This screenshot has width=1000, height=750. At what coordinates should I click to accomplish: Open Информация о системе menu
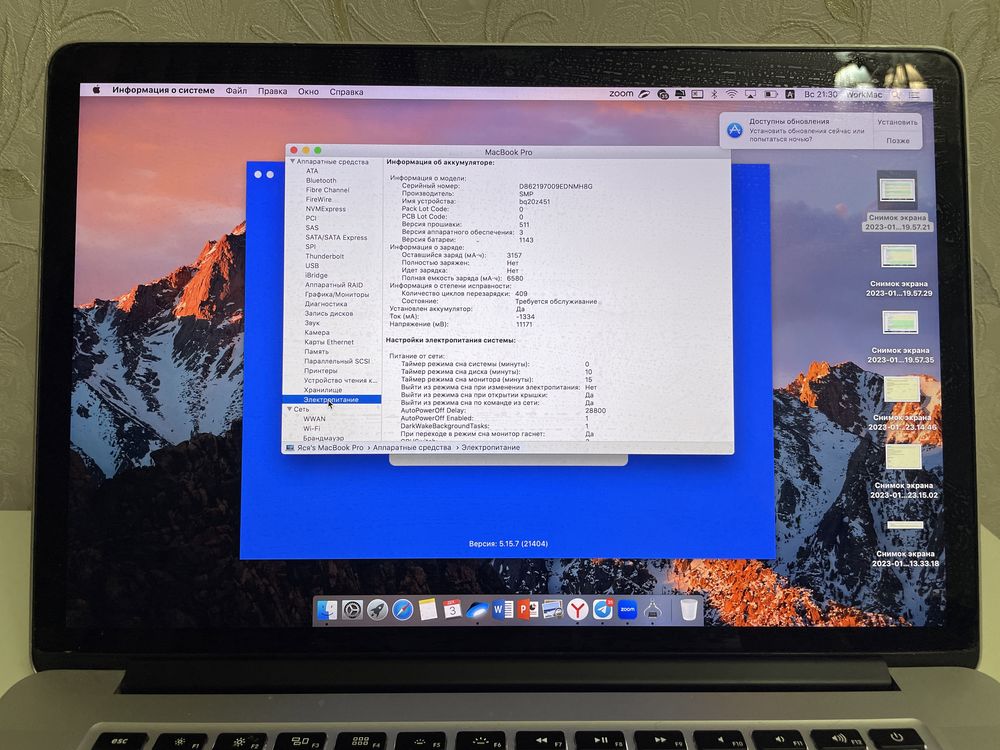coord(163,91)
